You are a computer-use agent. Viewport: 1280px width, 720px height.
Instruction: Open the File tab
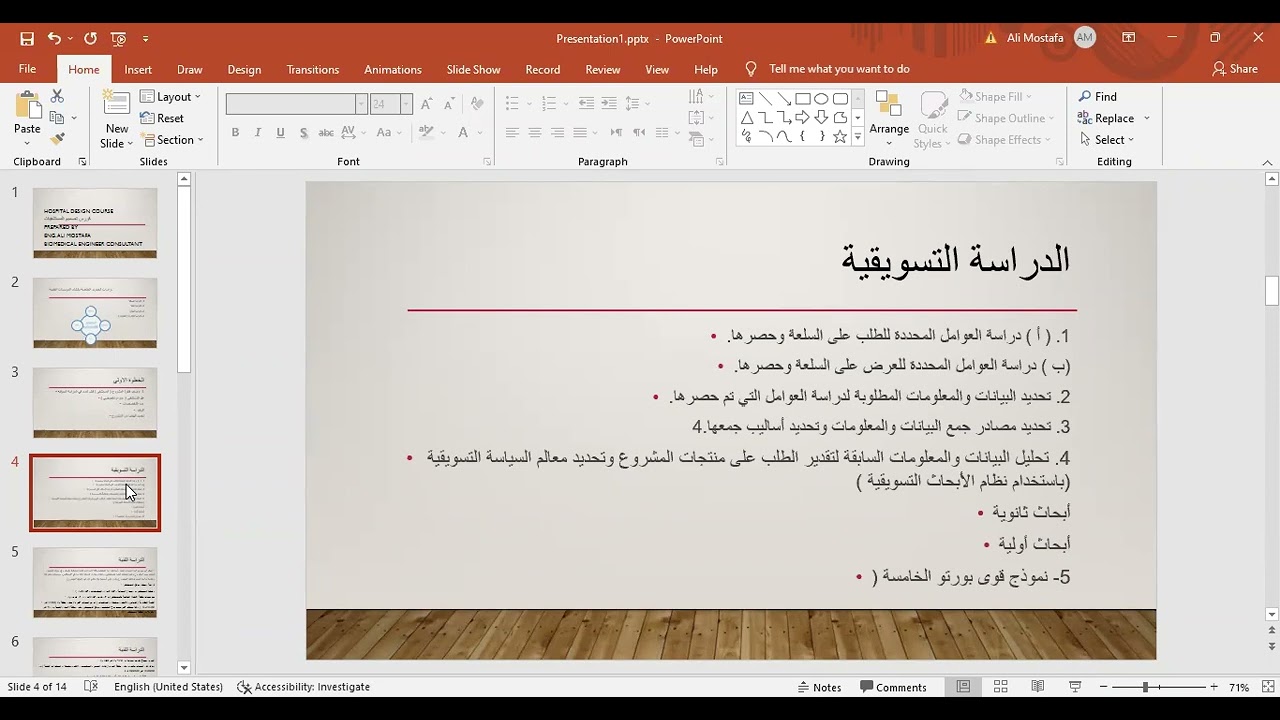(x=27, y=69)
